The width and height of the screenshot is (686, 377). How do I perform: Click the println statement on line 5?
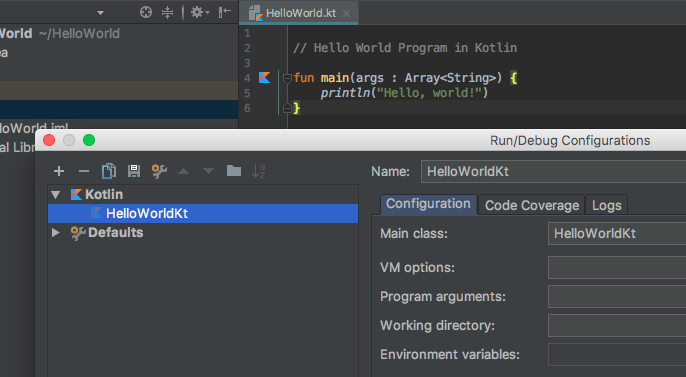pyautogui.click(x=404, y=93)
